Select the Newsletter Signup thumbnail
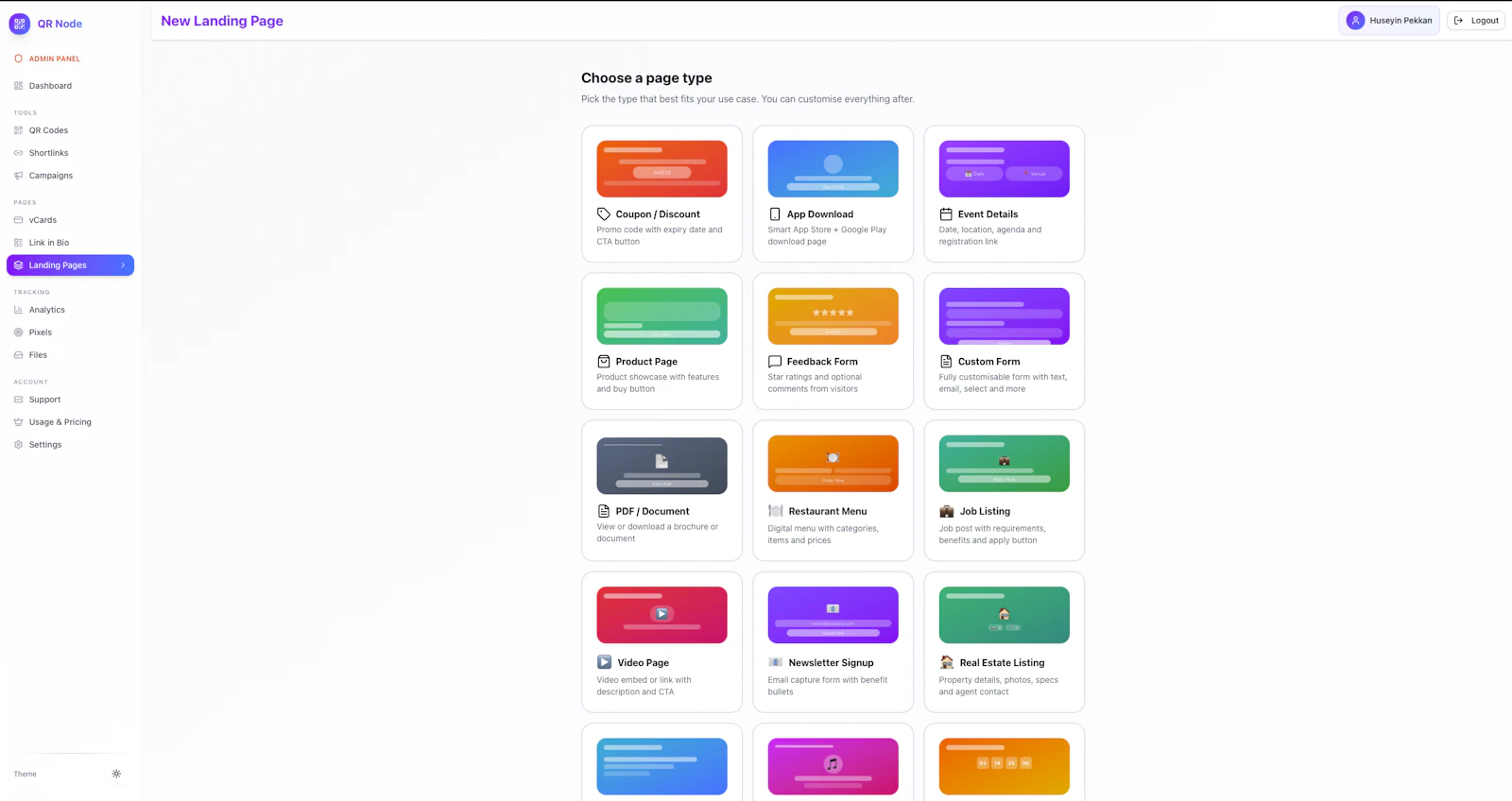1512x801 pixels. click(833, 615)
